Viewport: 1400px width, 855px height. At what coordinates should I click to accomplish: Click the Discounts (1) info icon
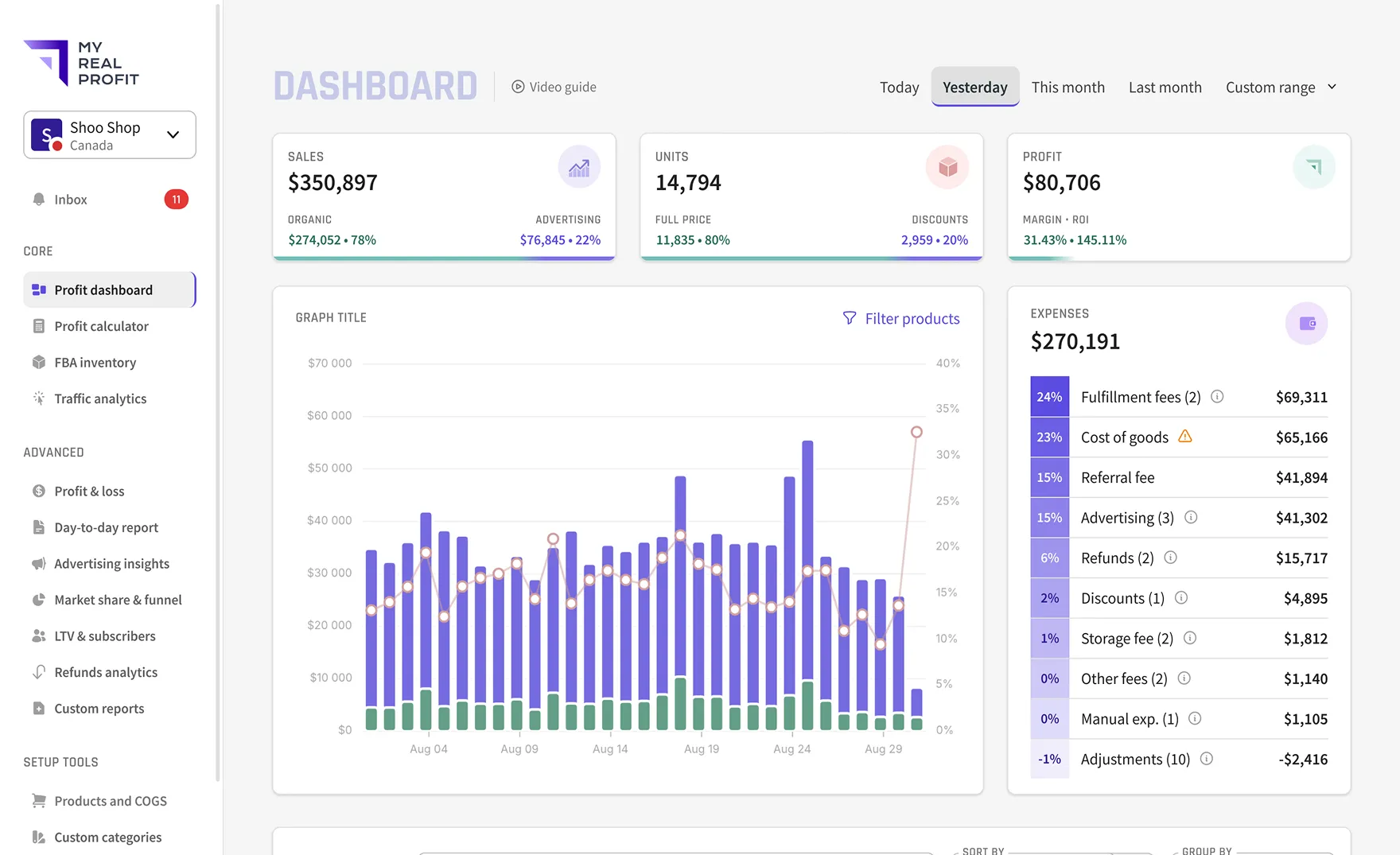1181,598
